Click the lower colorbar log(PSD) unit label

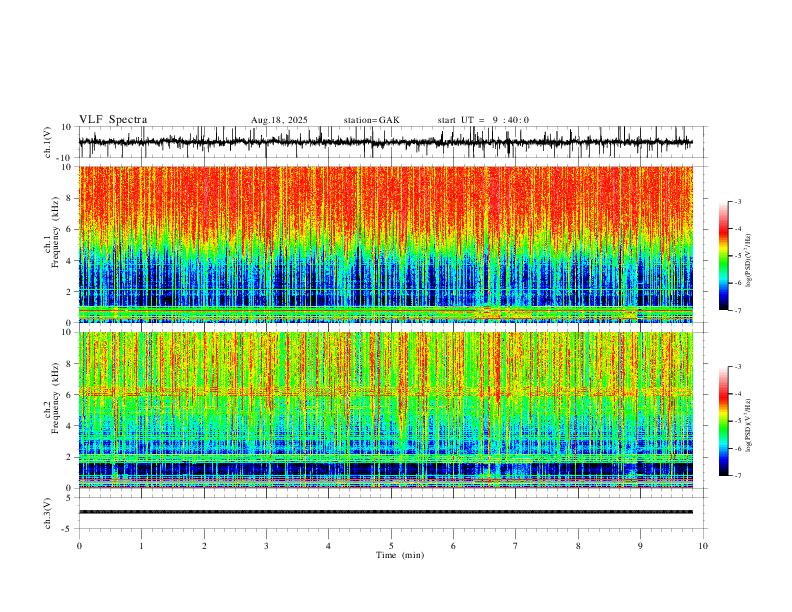point(748,426)
